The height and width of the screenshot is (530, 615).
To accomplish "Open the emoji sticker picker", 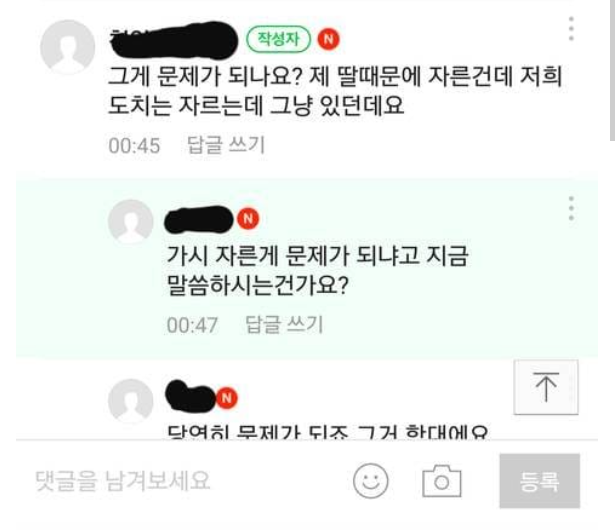I will 370,481.
